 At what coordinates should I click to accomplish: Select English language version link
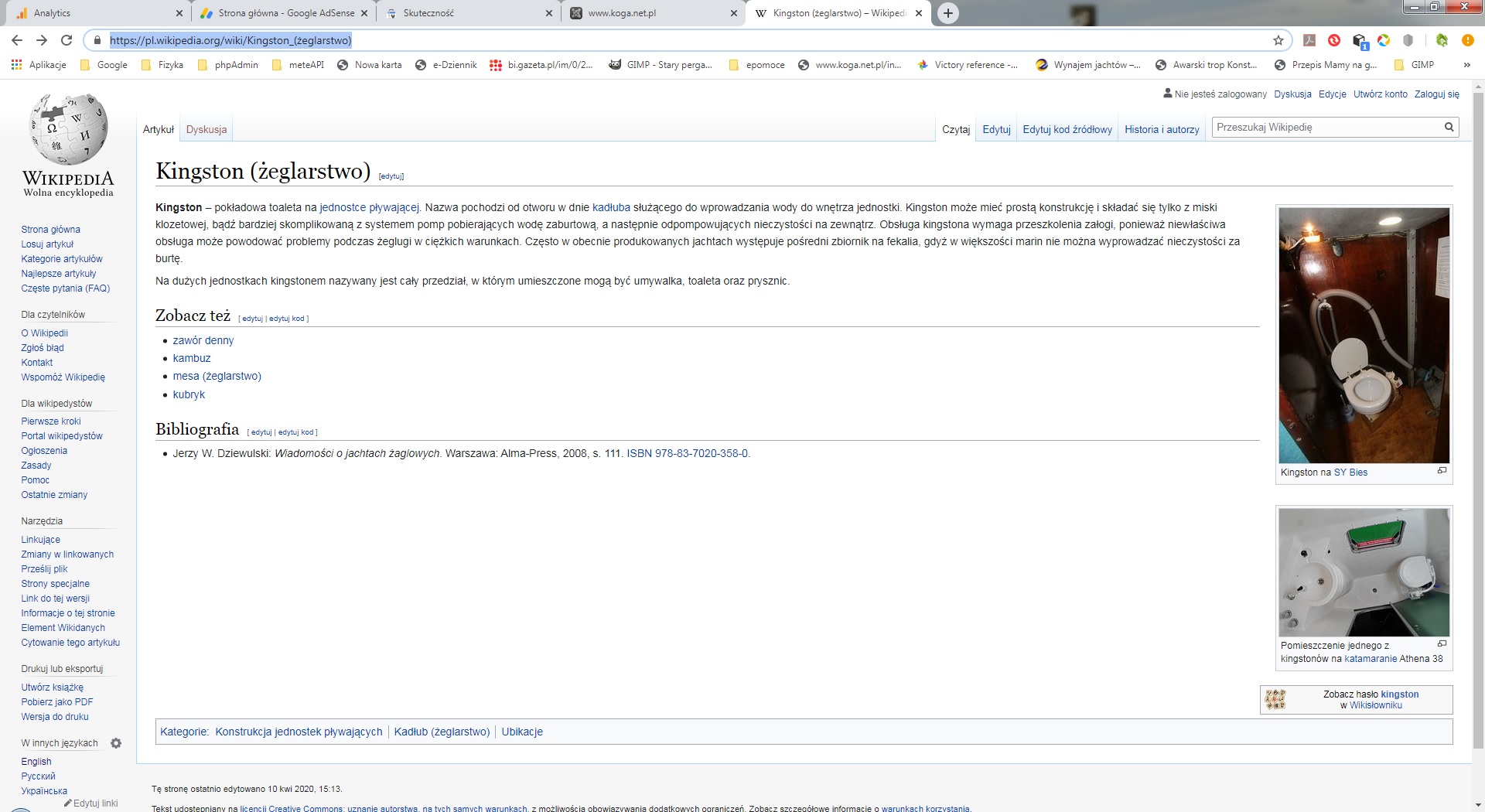[x=36, y=762]
